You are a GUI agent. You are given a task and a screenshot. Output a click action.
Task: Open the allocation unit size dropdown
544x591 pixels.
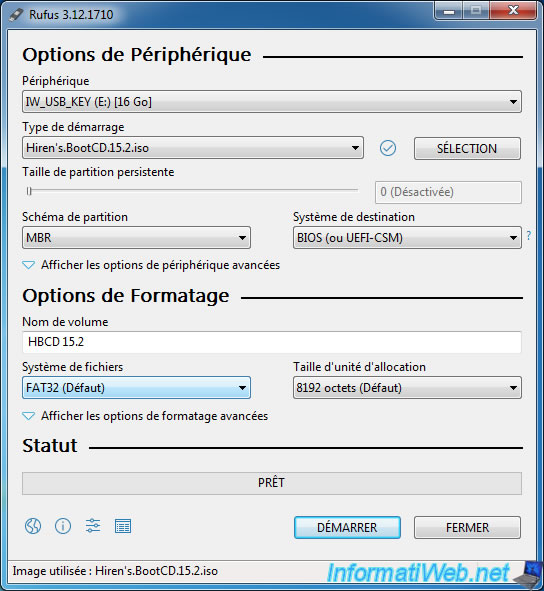(407, 387)
